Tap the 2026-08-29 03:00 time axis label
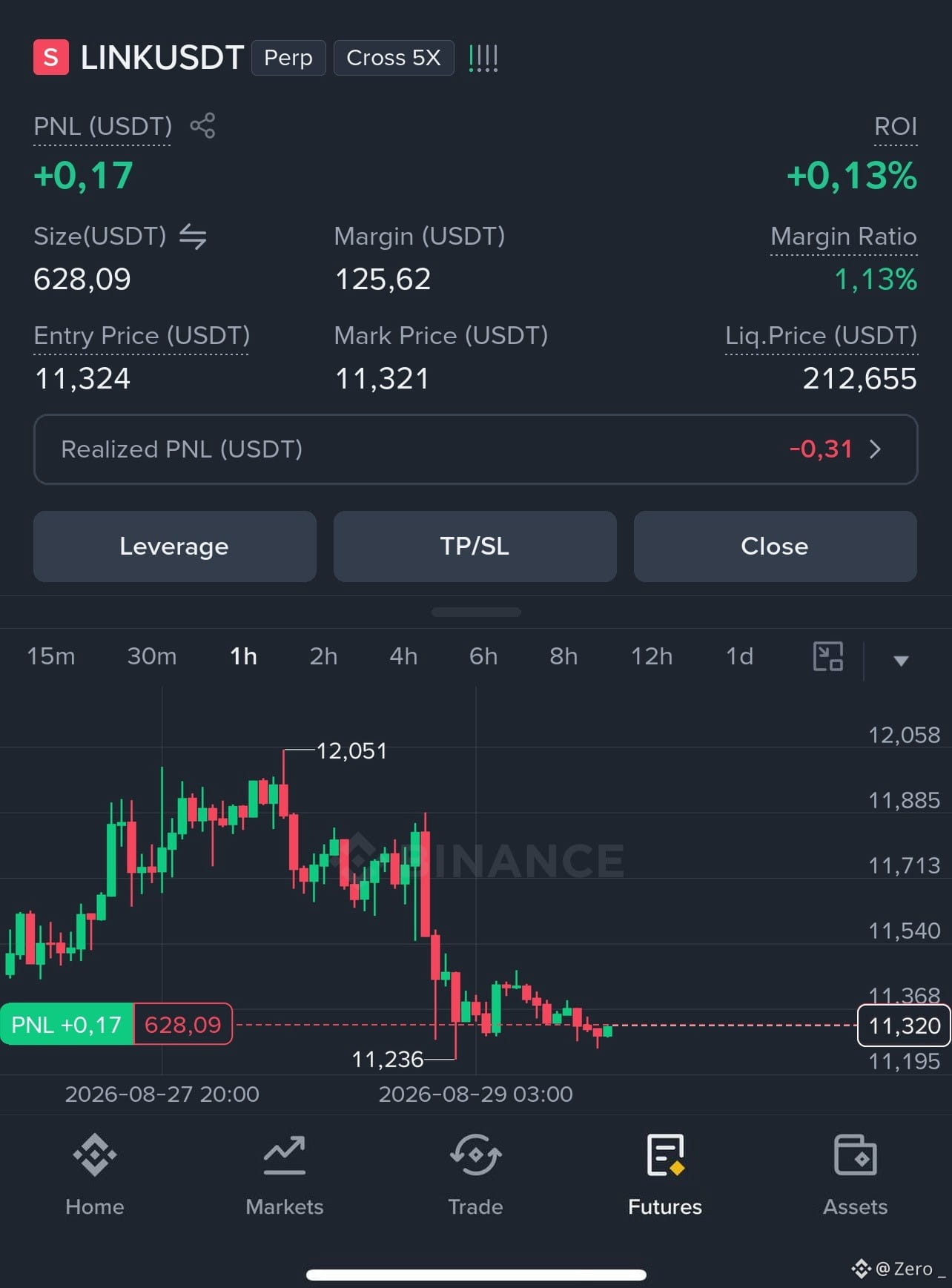Image resolution: width=952 pixels, height=1288 pixels. pyautogui.click(x=476, y=1094)
